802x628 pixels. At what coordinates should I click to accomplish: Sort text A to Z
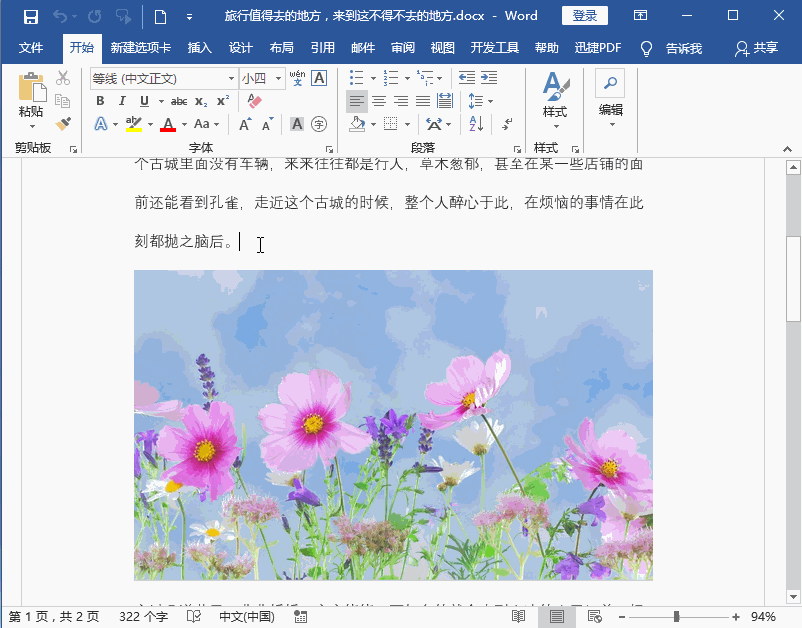(476, 124)
